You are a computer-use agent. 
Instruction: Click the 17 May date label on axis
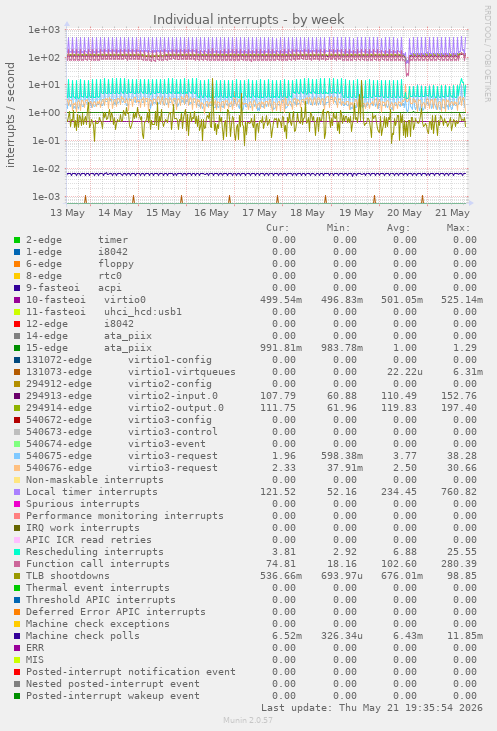tap(259, 213)
